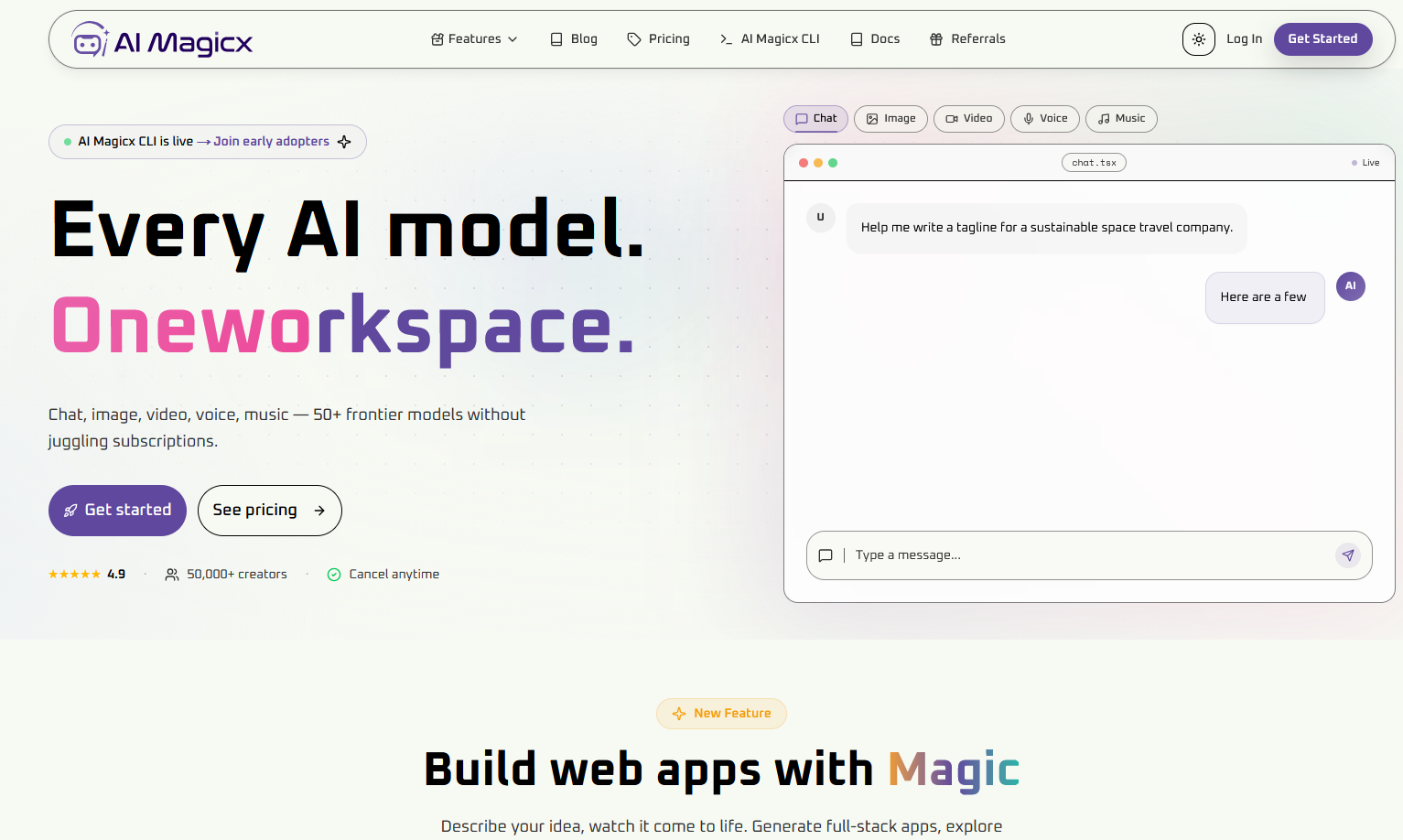Expand the Features dropdown menu
Image resolution: width=1403 pixels, height=840 pixels.
(473, 38)
